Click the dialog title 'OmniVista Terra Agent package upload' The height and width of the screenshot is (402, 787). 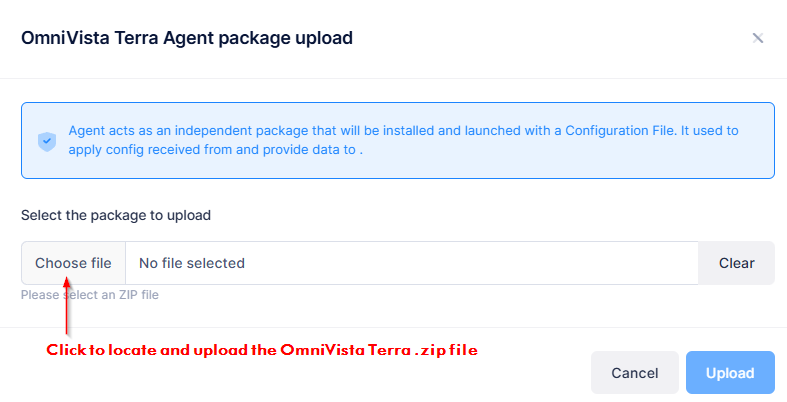point(187,38)
